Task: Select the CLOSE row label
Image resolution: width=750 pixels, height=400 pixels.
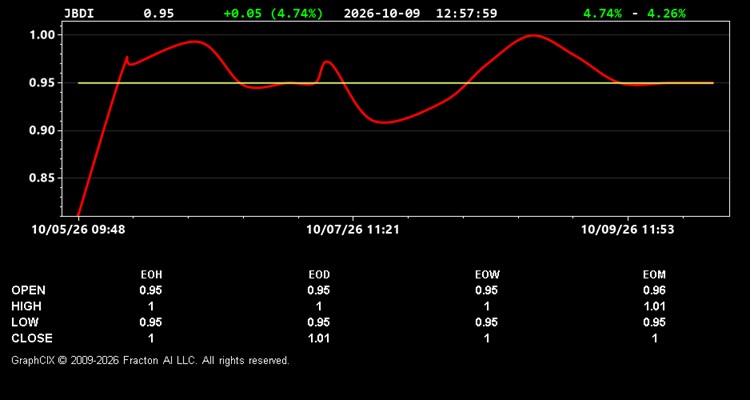Action: point(32,338)
